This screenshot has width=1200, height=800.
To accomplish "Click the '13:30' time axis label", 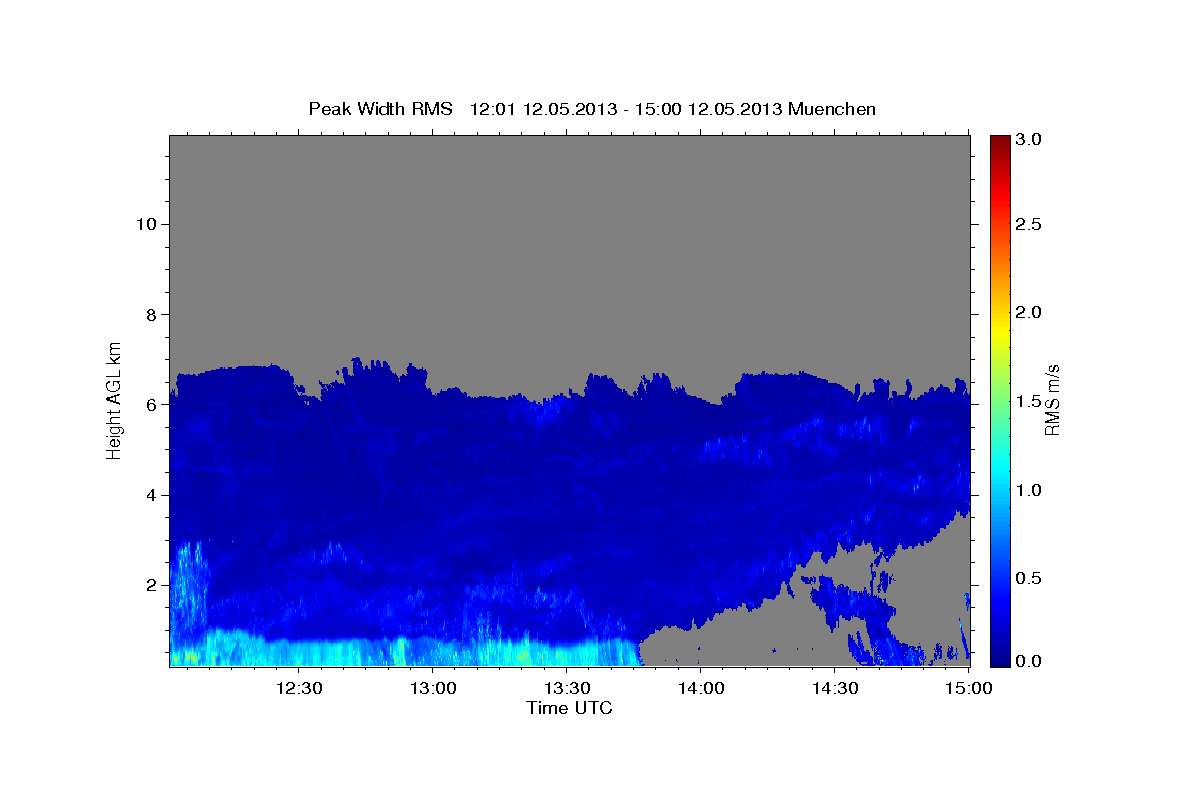I will coord(566,687).
